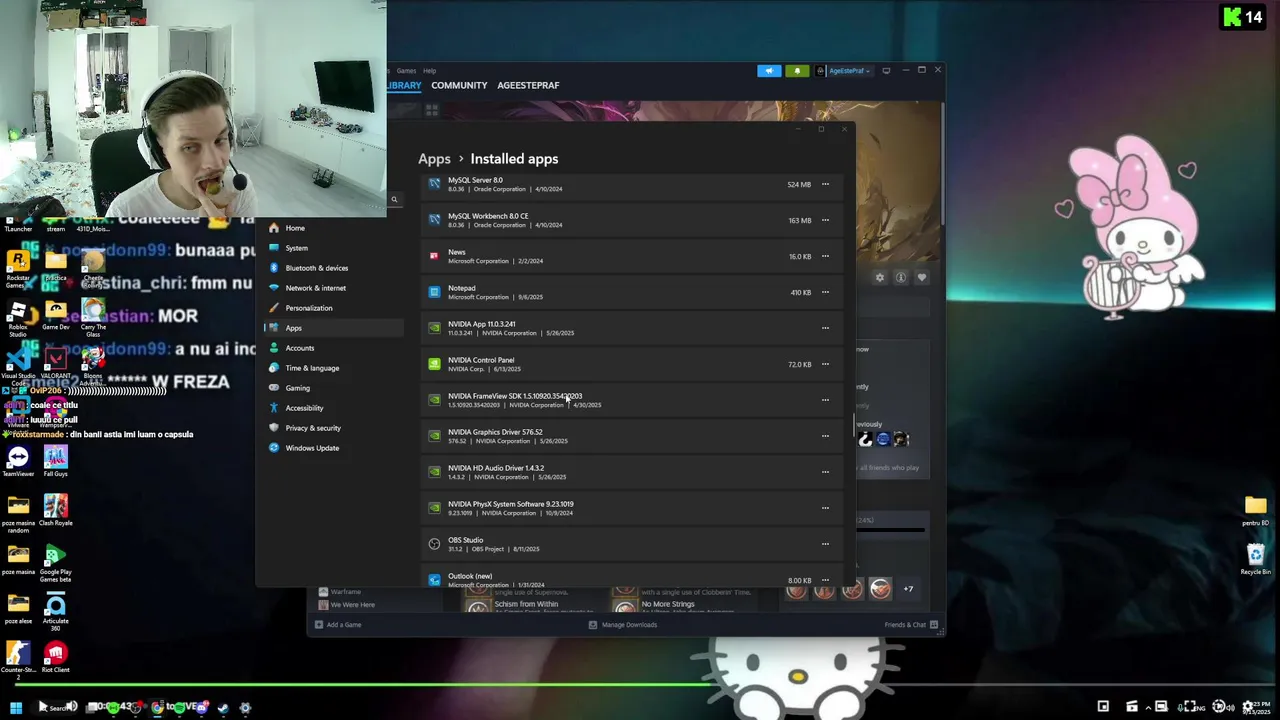Open Recycle Bin on desktop
This screenshot has height=720, width=1280.
tap(1256, 559)
